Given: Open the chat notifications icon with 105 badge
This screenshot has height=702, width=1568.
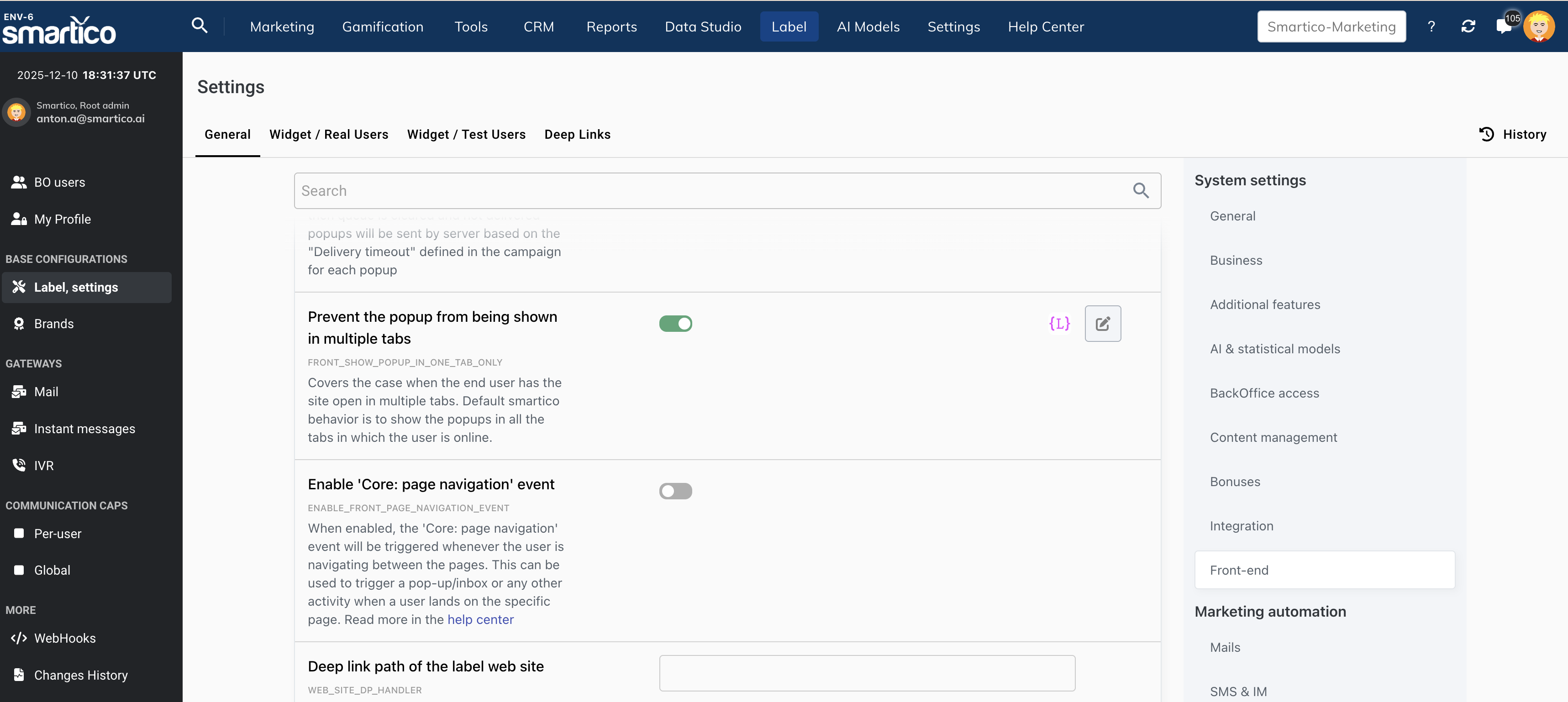Looking at the screenshot, I should click(x=1504, y=26).
